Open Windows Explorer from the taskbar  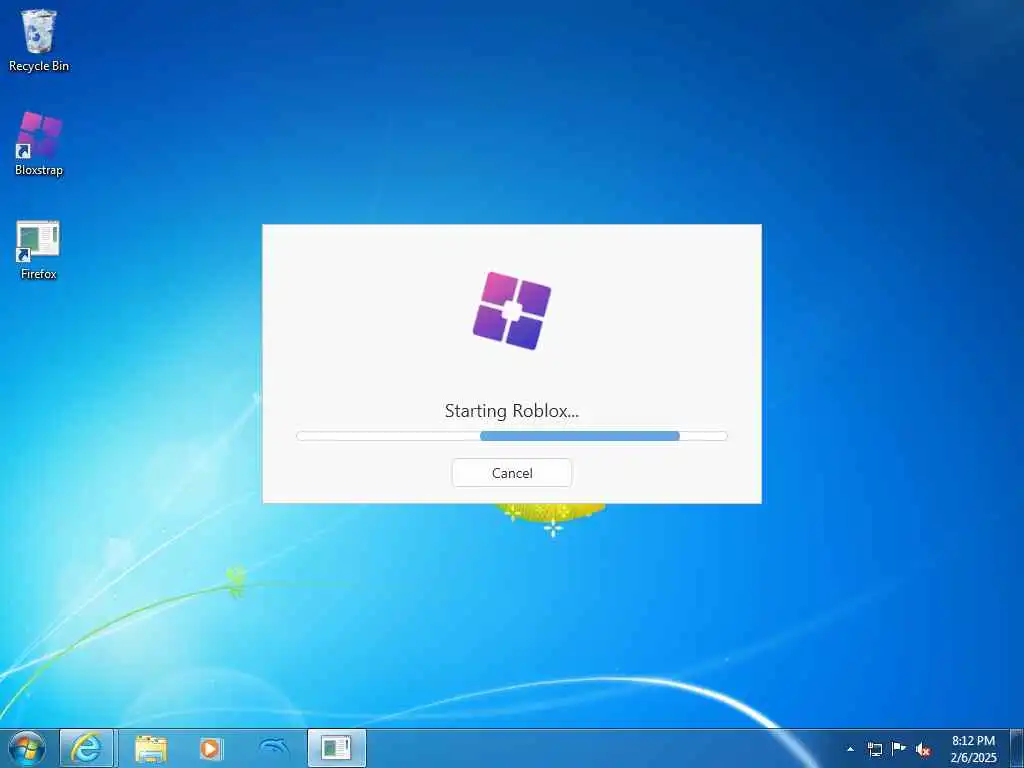click(151, 748)
